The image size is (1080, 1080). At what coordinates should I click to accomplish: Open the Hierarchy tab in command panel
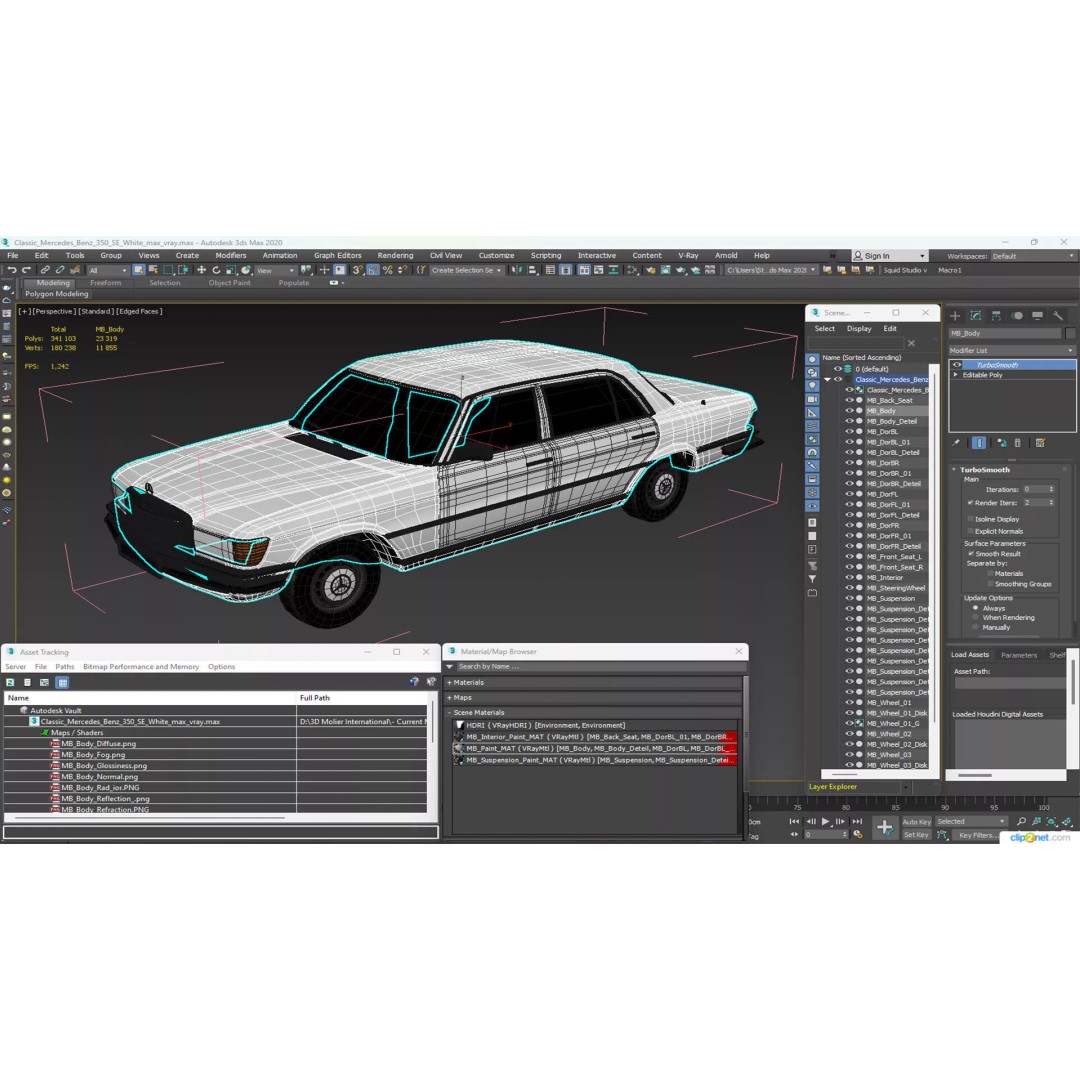coord(996,315)
